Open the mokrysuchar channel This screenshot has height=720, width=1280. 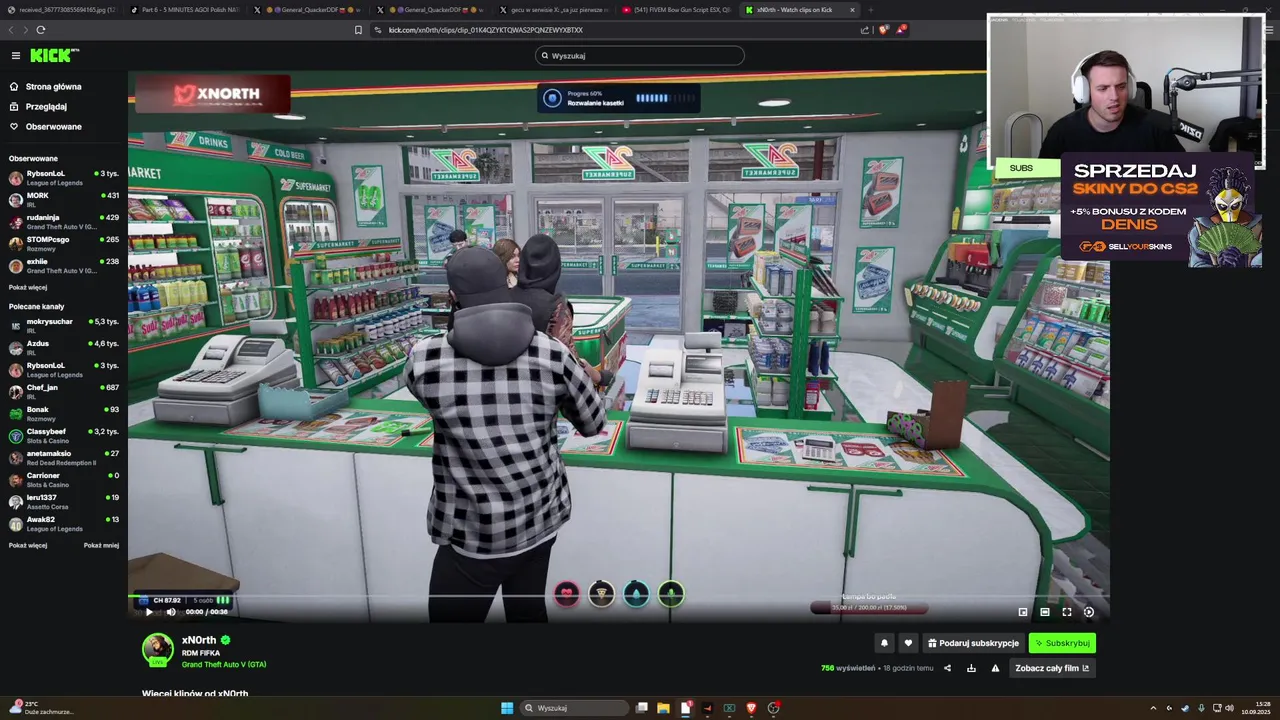tap(64, 326)
